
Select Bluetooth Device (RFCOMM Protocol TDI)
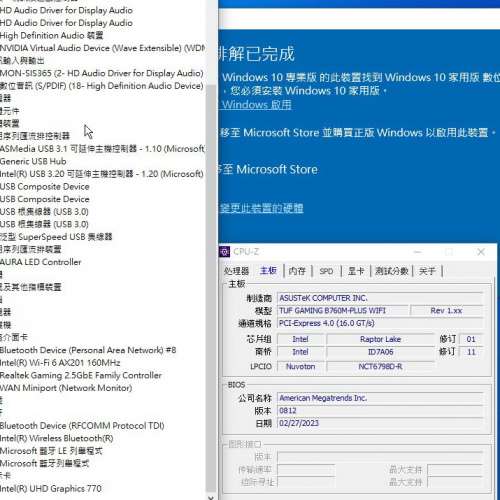(x=82, y=426)
